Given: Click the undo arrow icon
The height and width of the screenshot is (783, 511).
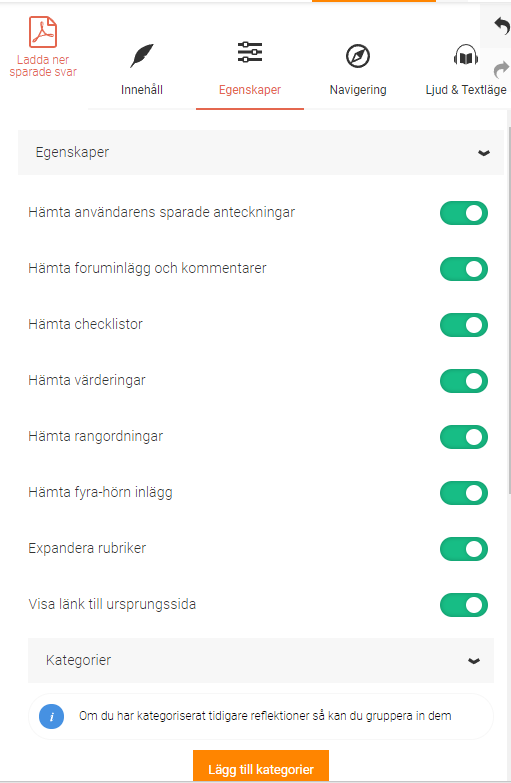Looking at the screenshot, I should [x=501, y=25].
